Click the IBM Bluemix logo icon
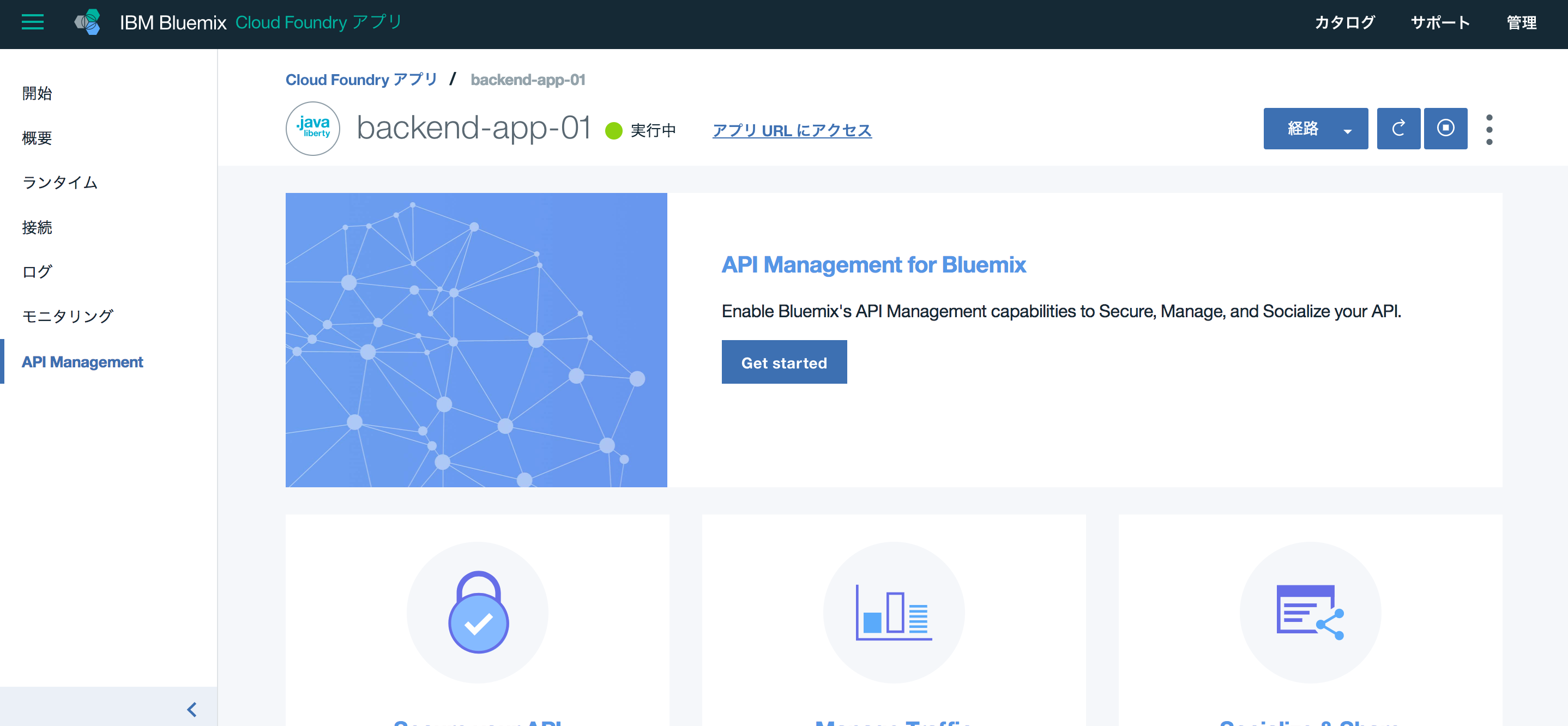 coord(88,22)
